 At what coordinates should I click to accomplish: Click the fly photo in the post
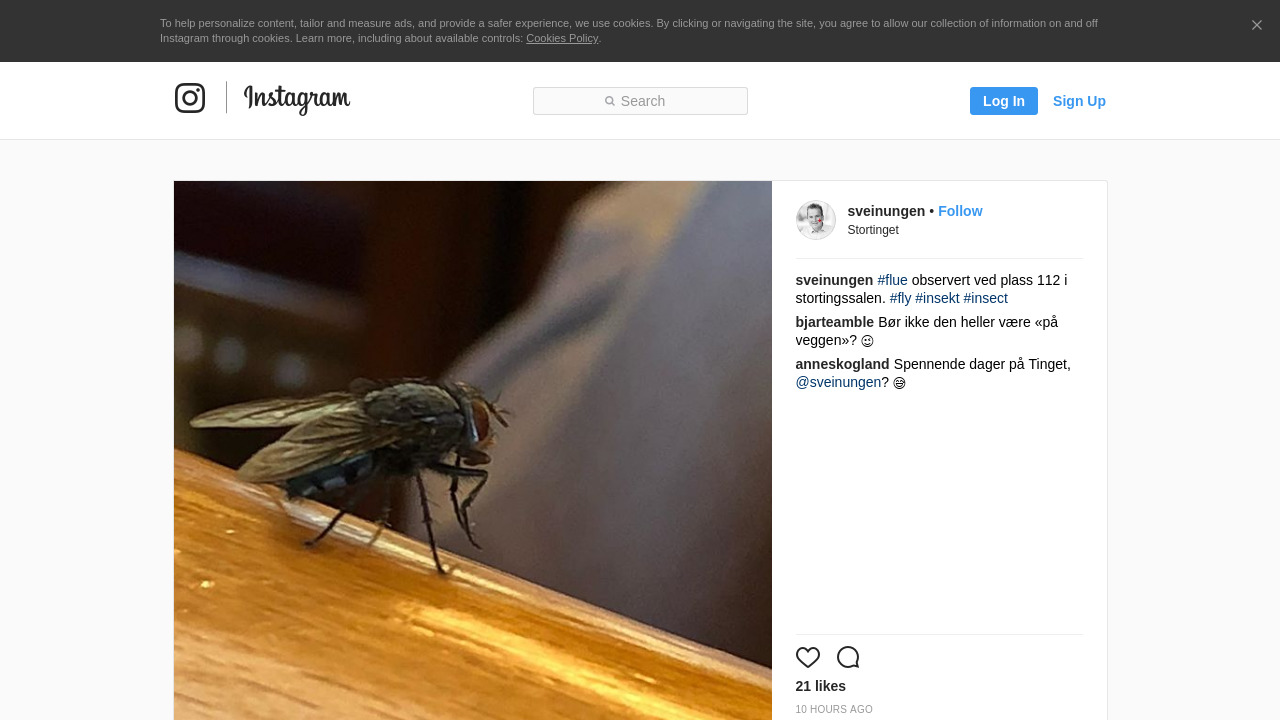(x=472, y=450)
